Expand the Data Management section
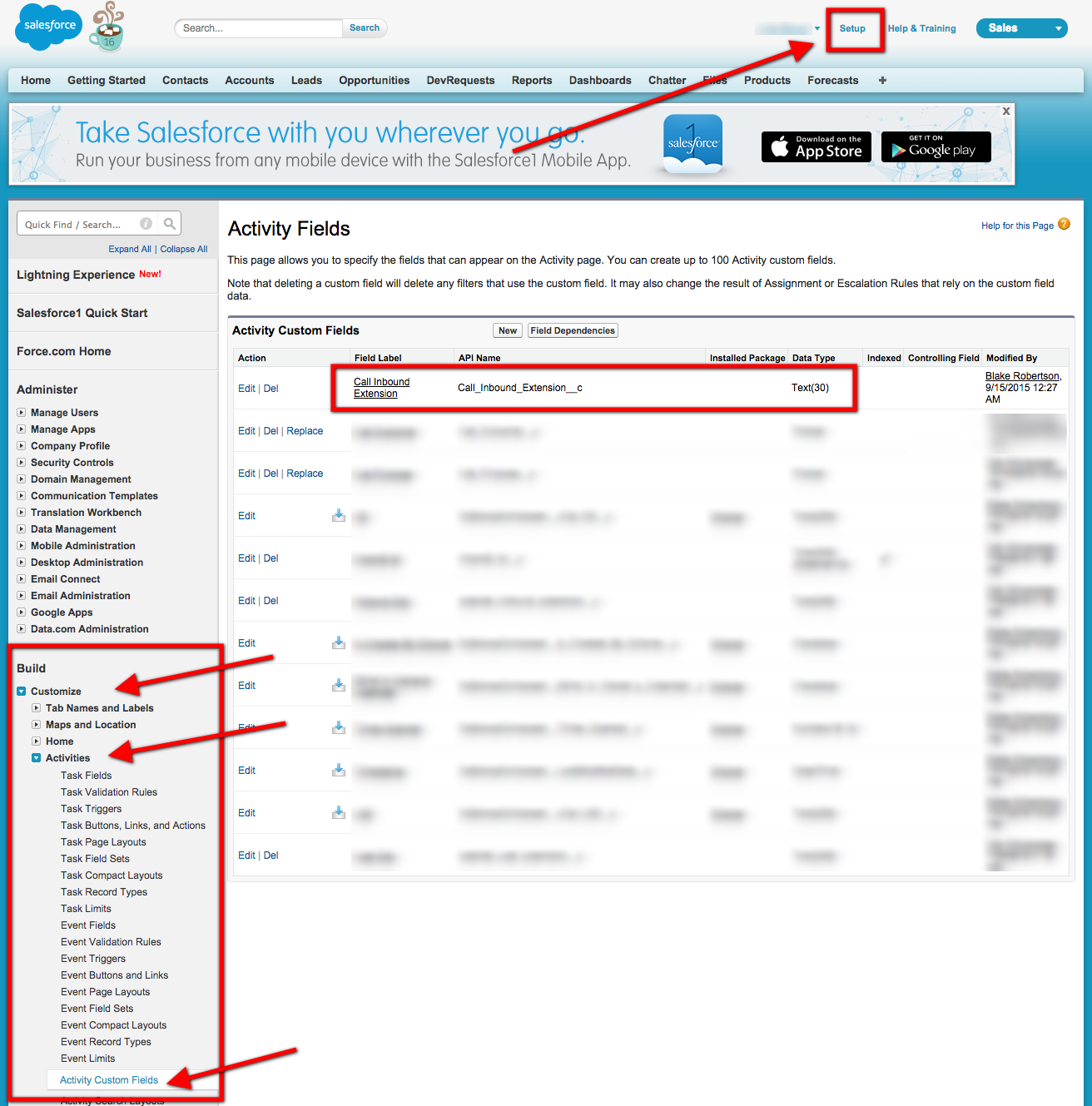The height and width of the screenshot is (1106, 1092). pyautogui.click(x=22, y=528)
